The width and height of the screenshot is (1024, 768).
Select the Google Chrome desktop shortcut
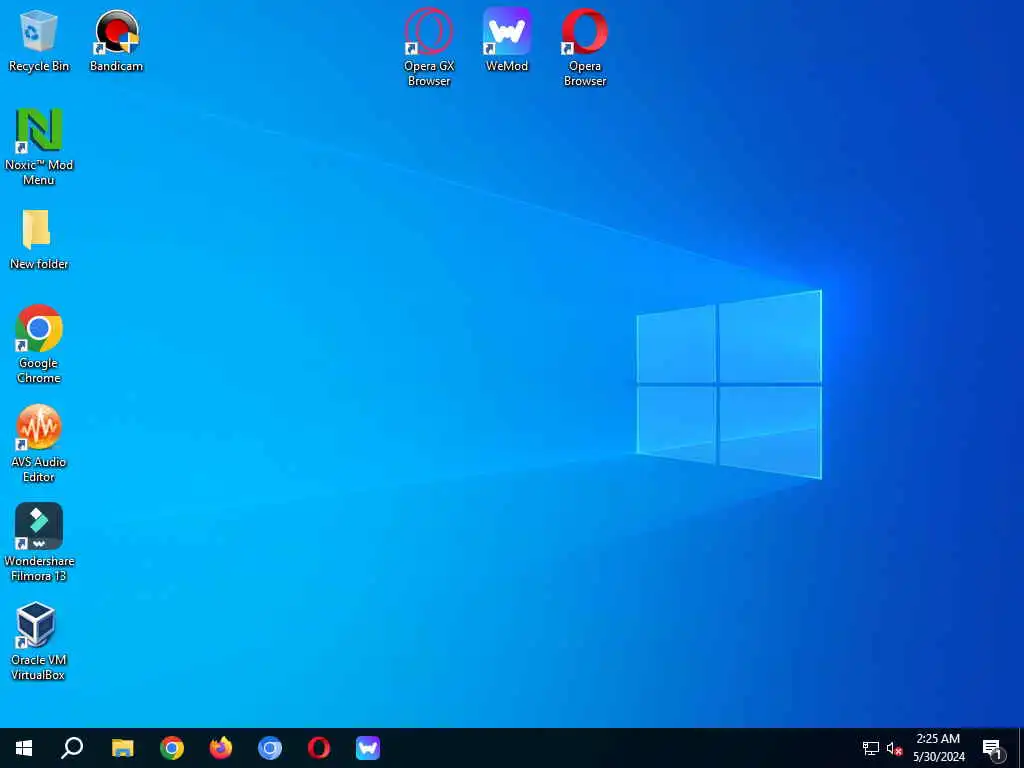[x=39, y=344]
